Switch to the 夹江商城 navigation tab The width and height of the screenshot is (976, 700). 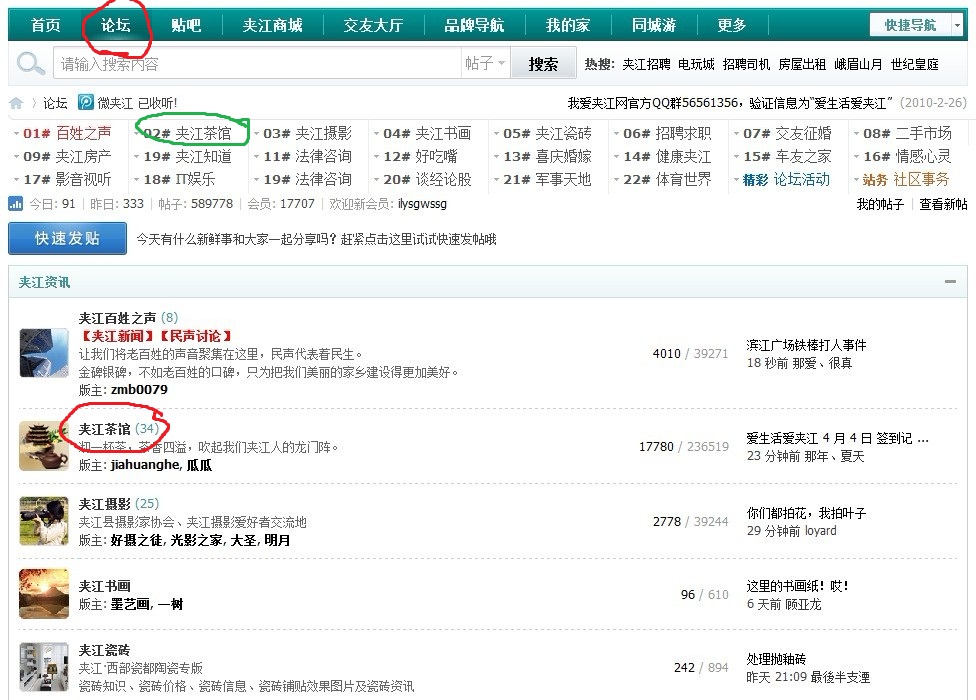coord(272,25)
